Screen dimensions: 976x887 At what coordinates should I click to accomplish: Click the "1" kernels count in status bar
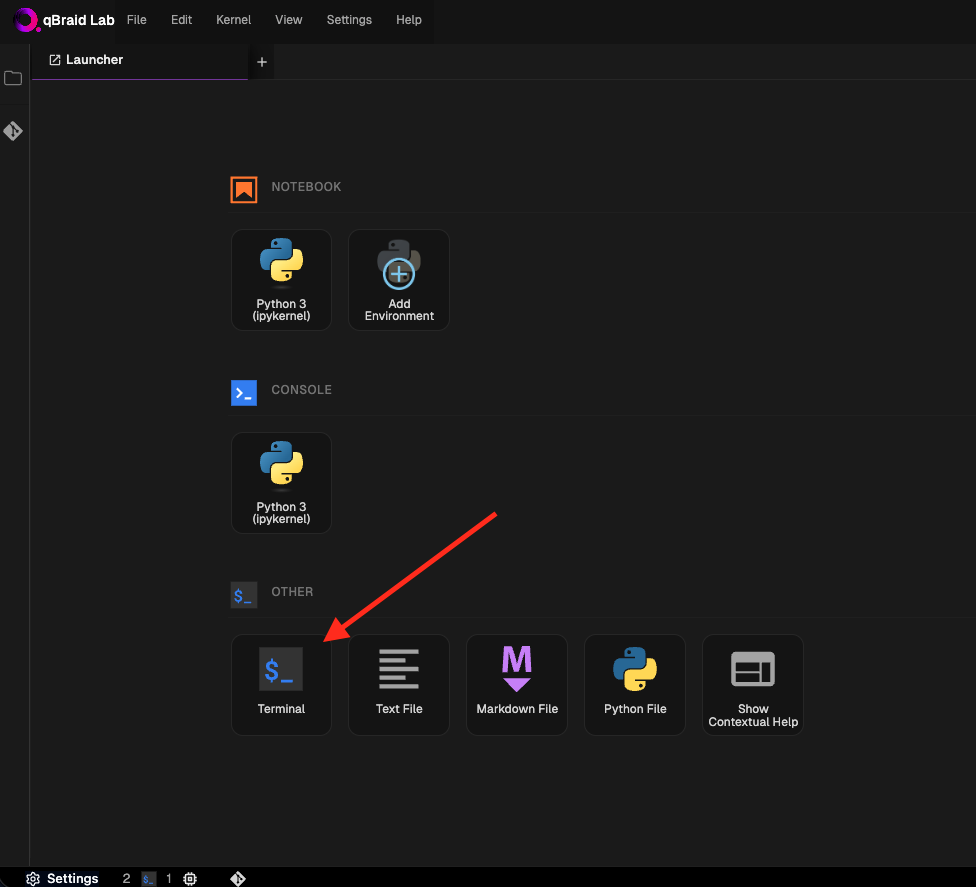coord(169,878)
